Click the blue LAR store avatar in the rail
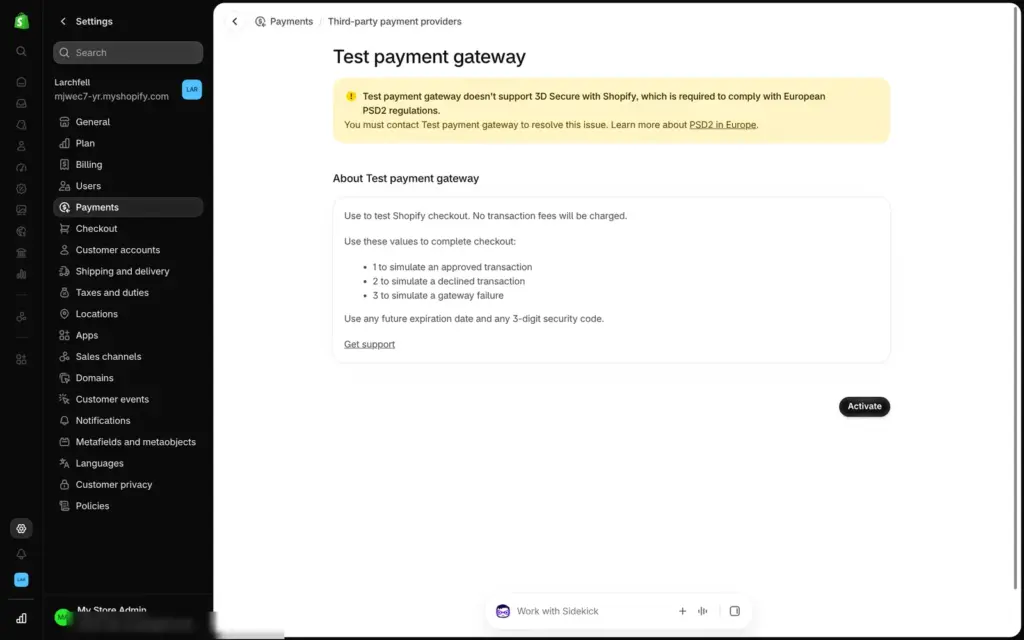 [21, 579]
